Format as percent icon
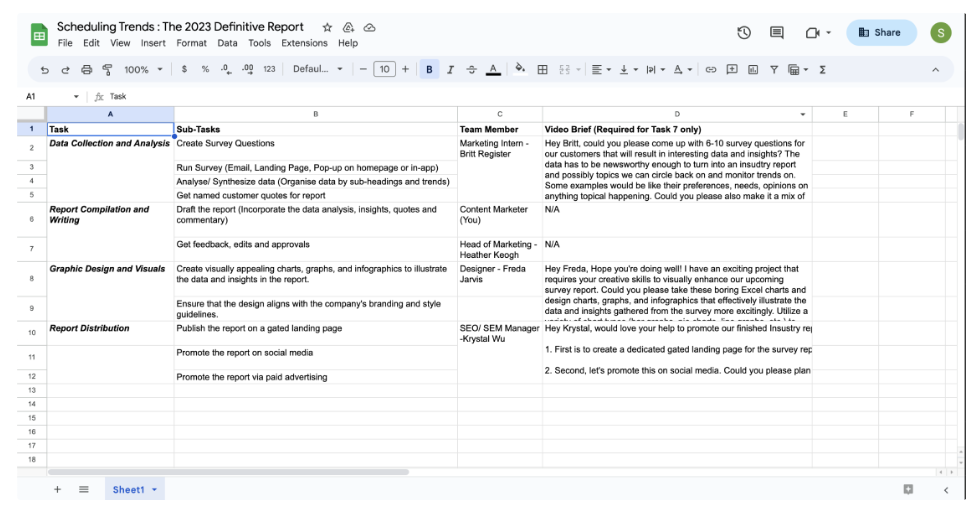966x506 pixels. tap(205, 70)
